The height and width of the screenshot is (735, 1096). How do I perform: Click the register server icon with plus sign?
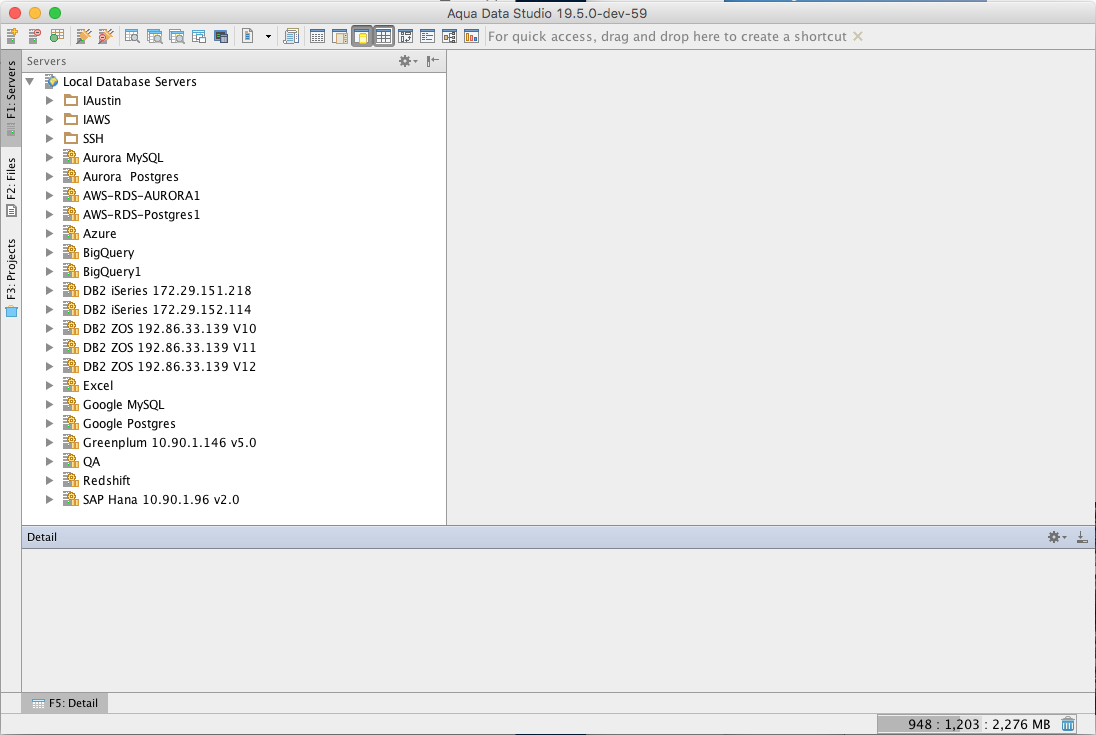pyautogui.click(x=12, y=36)
